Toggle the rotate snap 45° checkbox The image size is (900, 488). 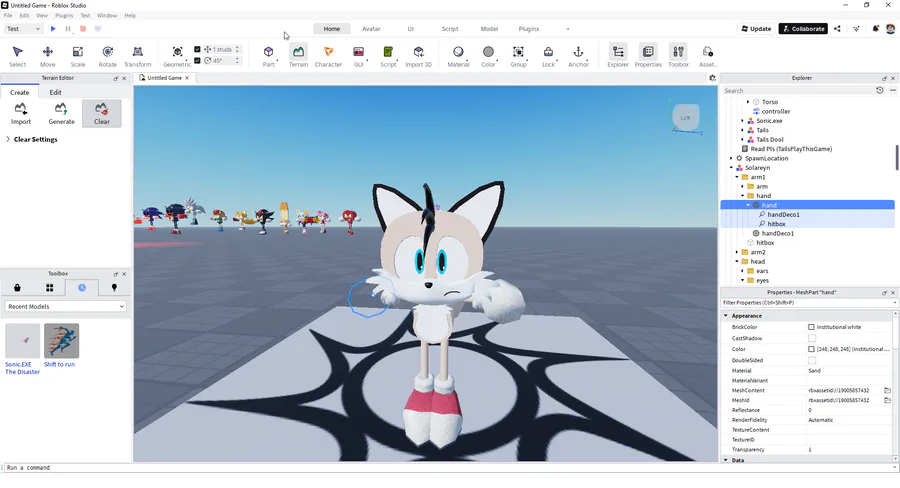pyautogui.click(x=197, y=60)
